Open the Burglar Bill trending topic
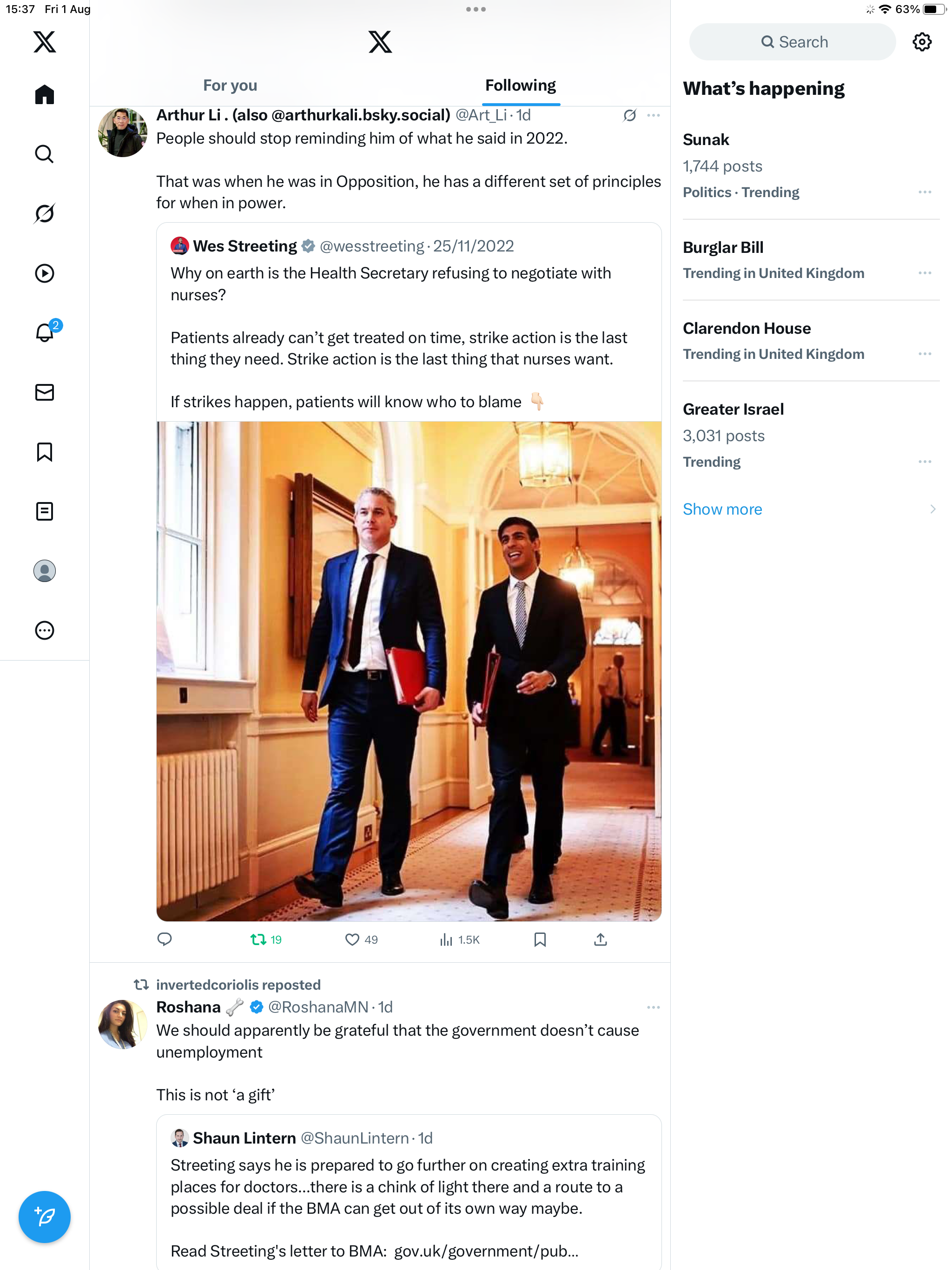This screenshot has height=1270, width=952. [x=723, y=247]
